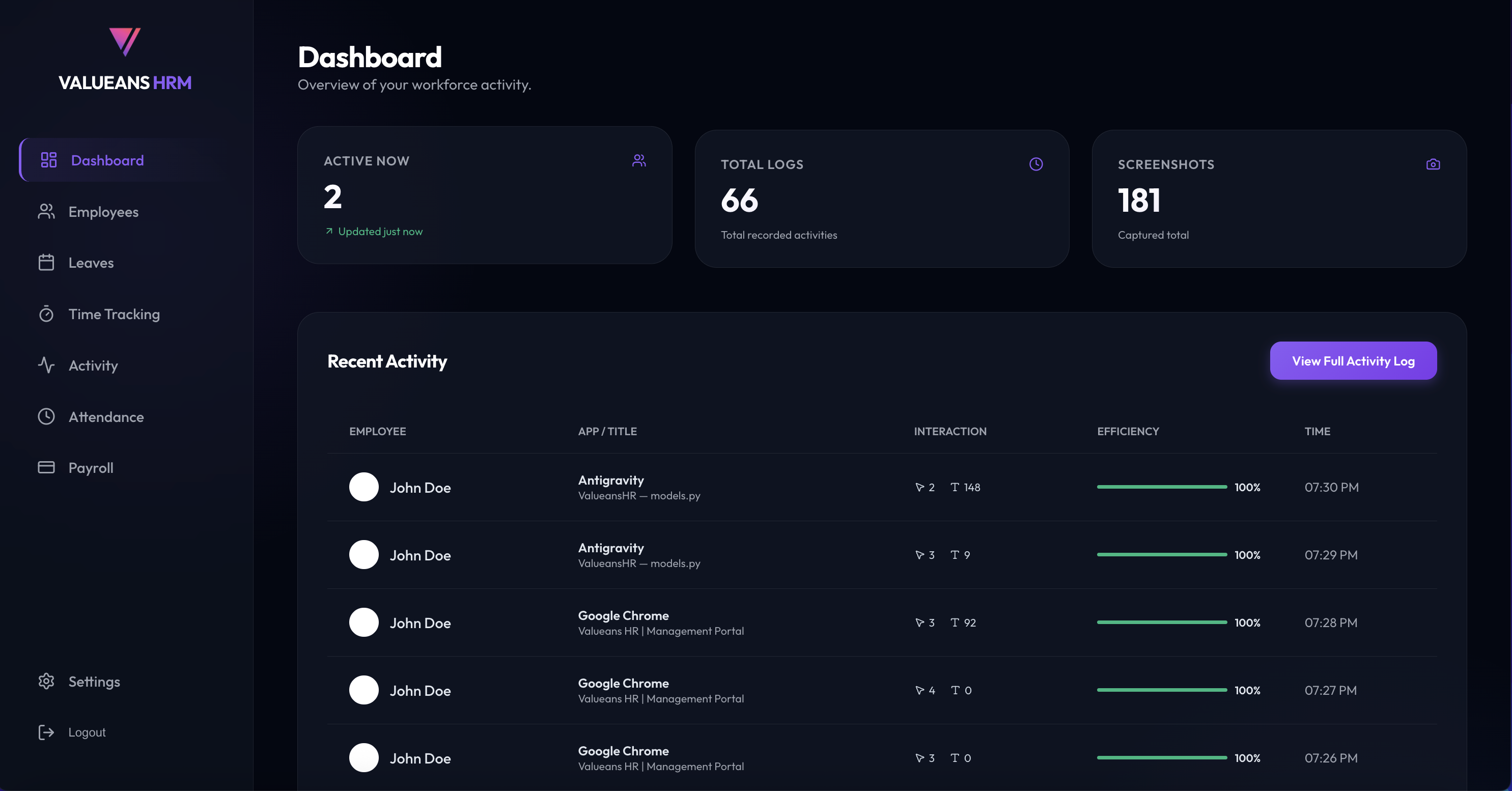Click the clock icon on Total Logs card
The width and height of the screenshot is (1512, 791).
click(x=1036, y=164)
